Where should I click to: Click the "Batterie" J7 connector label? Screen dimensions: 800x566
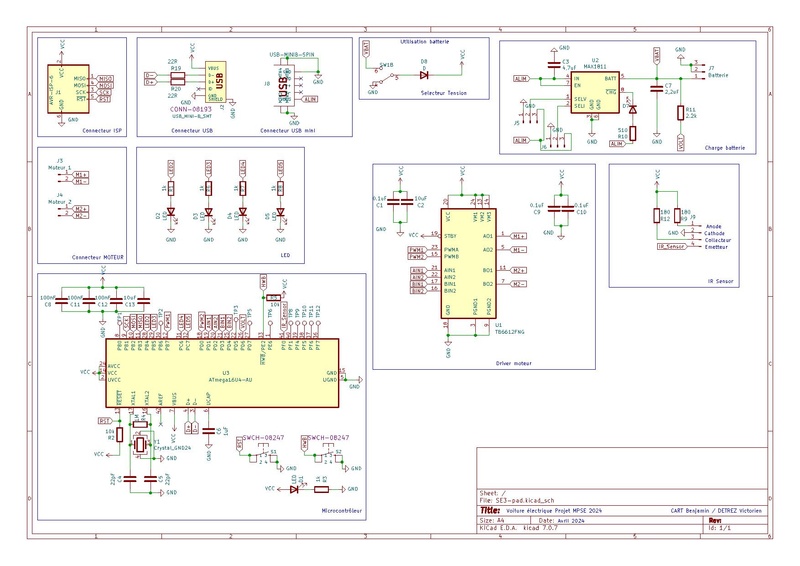718,75
